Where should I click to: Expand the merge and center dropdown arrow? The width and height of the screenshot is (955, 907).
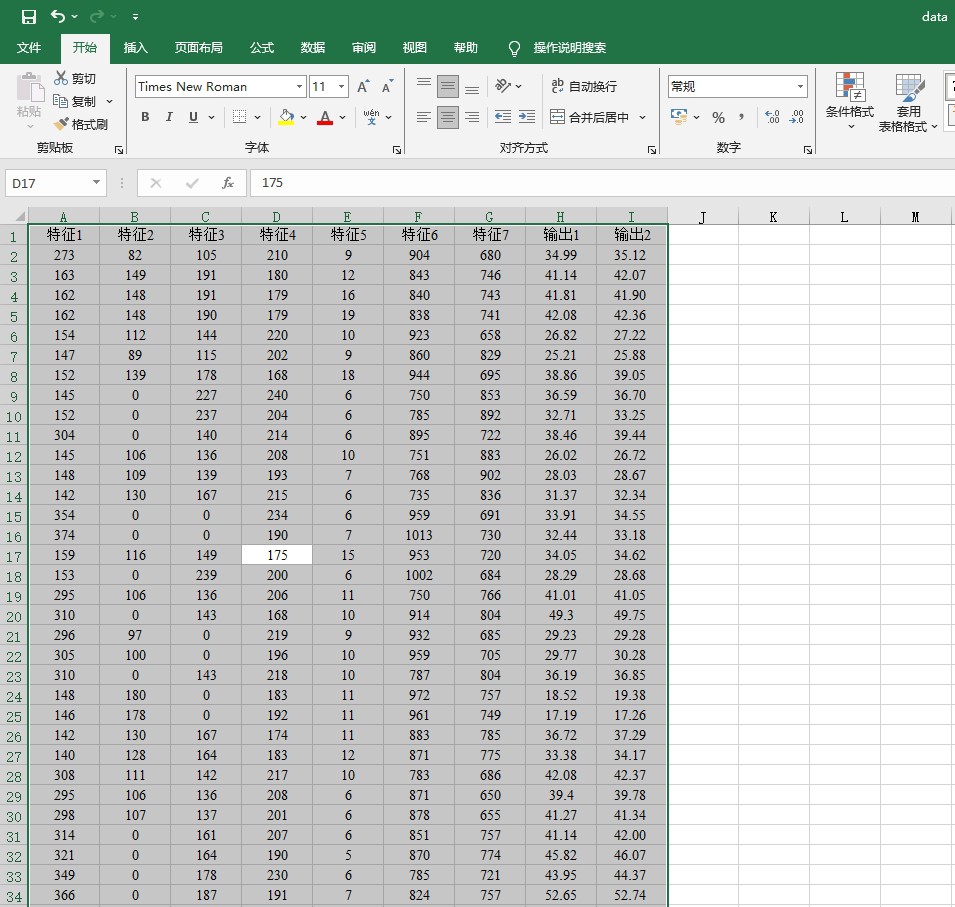[x=643, y=118]
